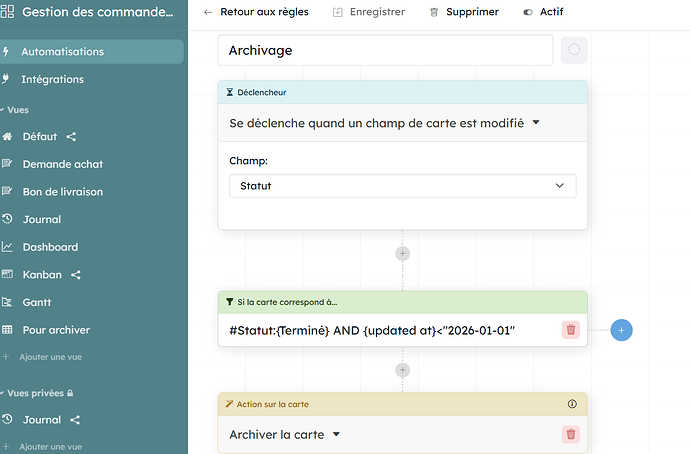Add a step below the Déclencheur block
The image size is (690, 454).
pos(403,254)
